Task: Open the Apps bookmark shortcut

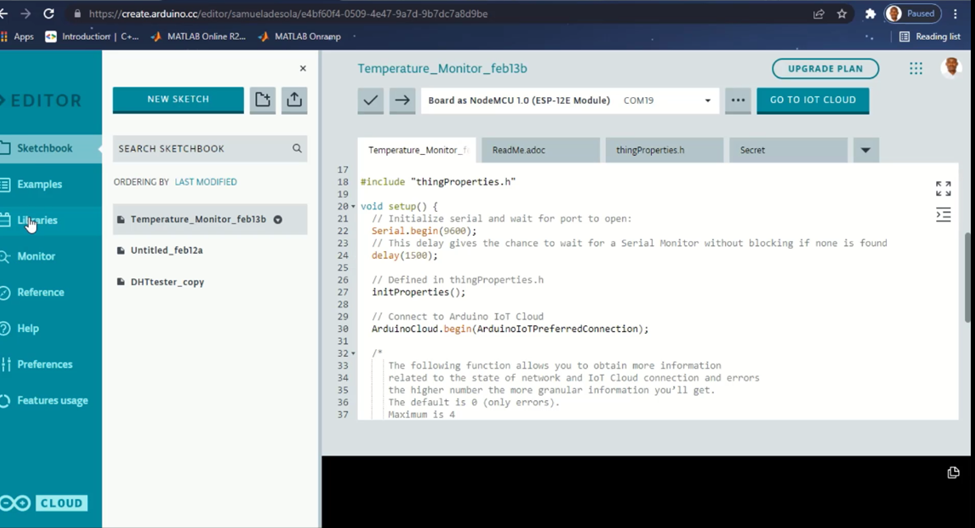Action: click(17, 37)
